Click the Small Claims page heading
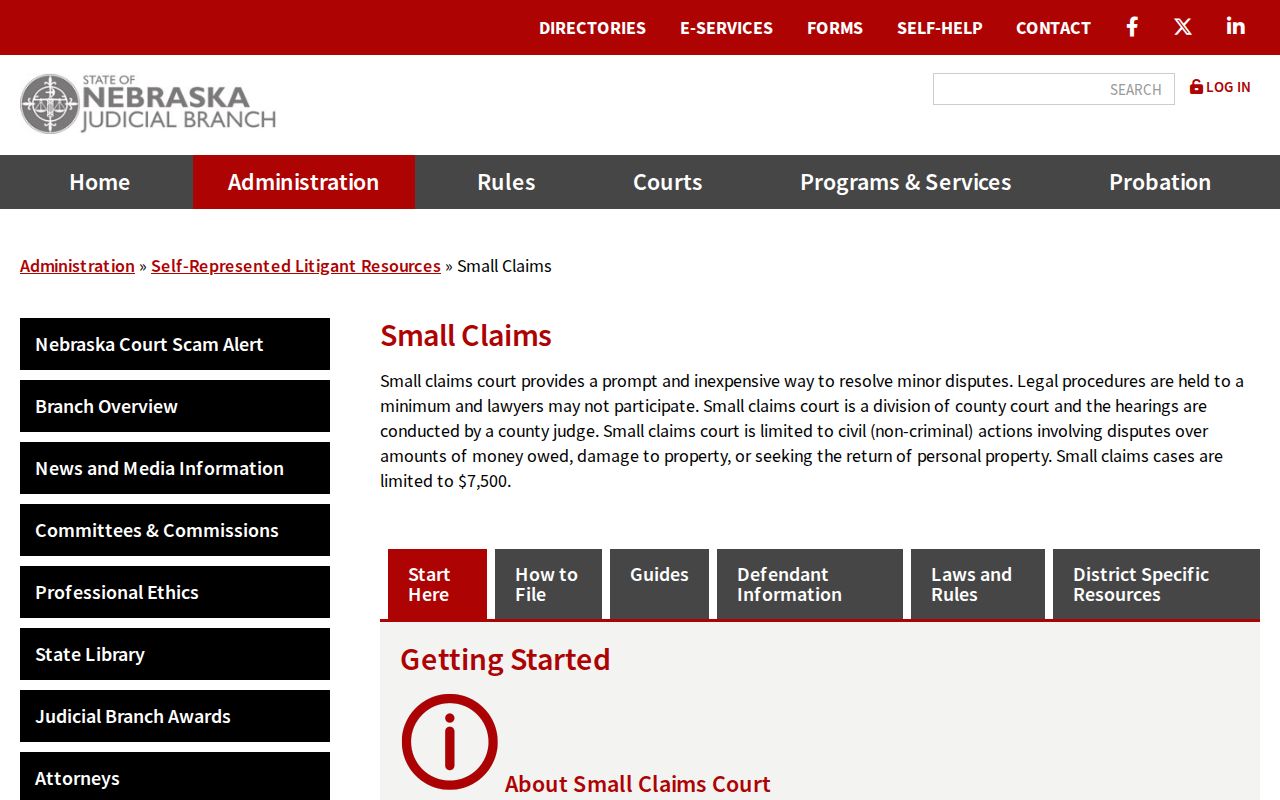Viewport: 1280px width, 800px height. click(x=466, y=335)
